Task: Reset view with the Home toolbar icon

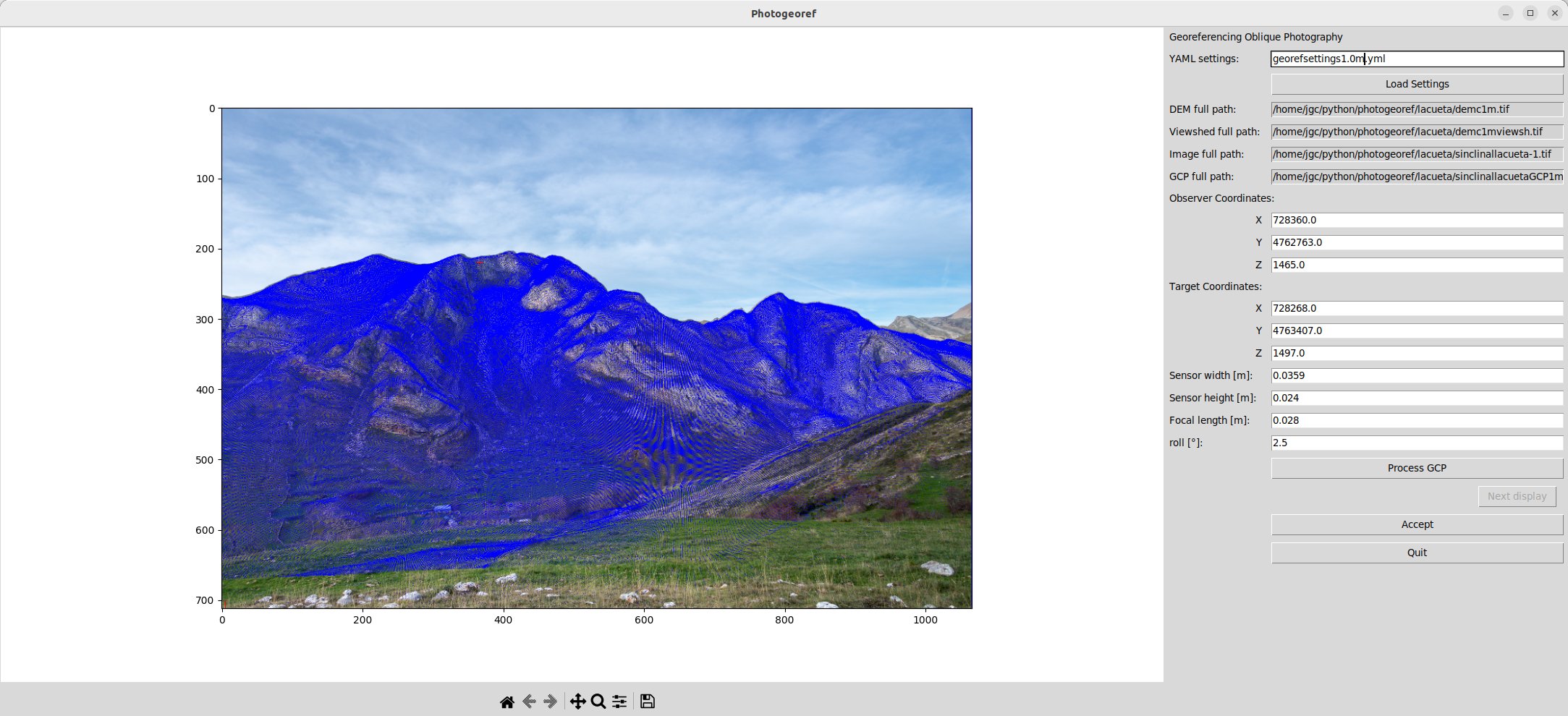Action: (507, 702)
